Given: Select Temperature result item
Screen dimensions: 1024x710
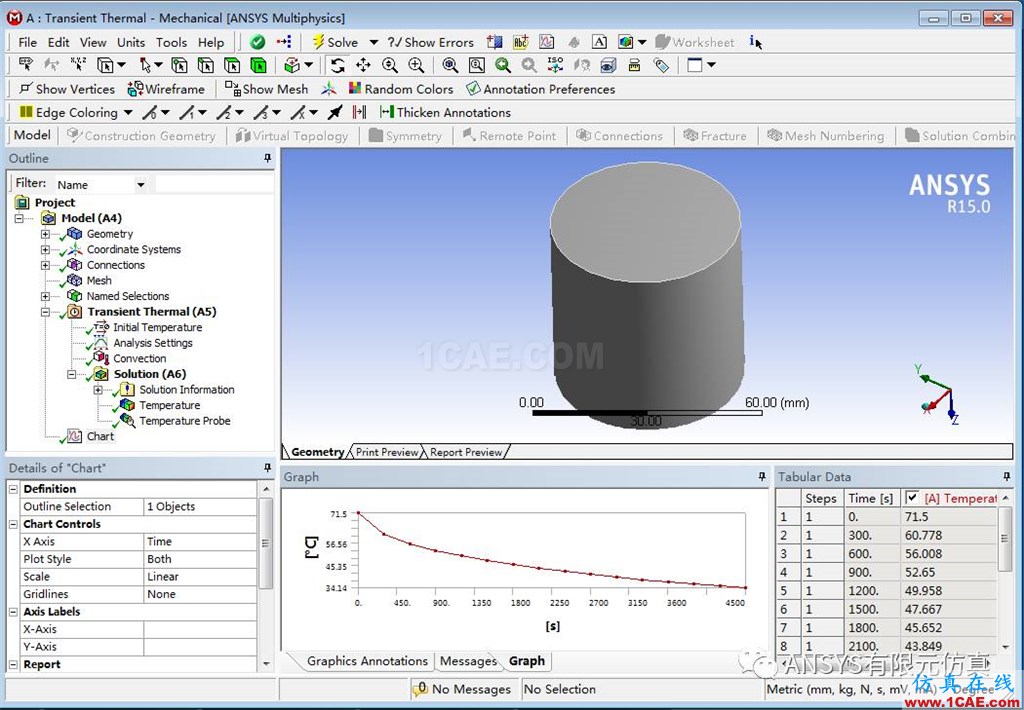Looking at the screenshot, I should pos(170,406).
